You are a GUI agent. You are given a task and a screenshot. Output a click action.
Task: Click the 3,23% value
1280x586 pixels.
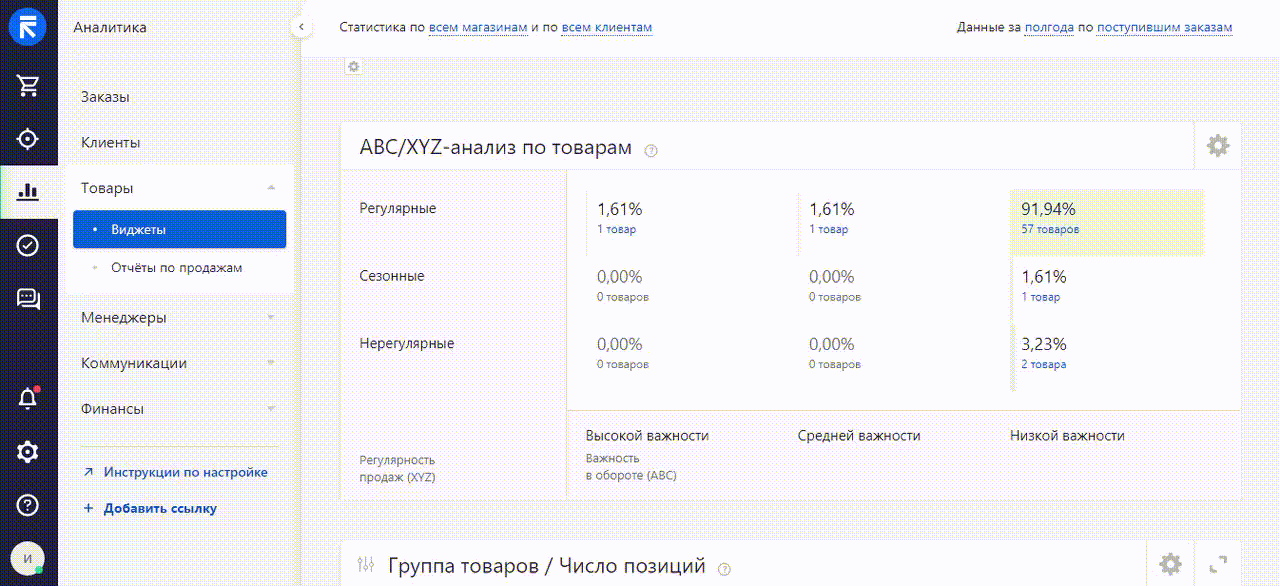(1044, 344)
